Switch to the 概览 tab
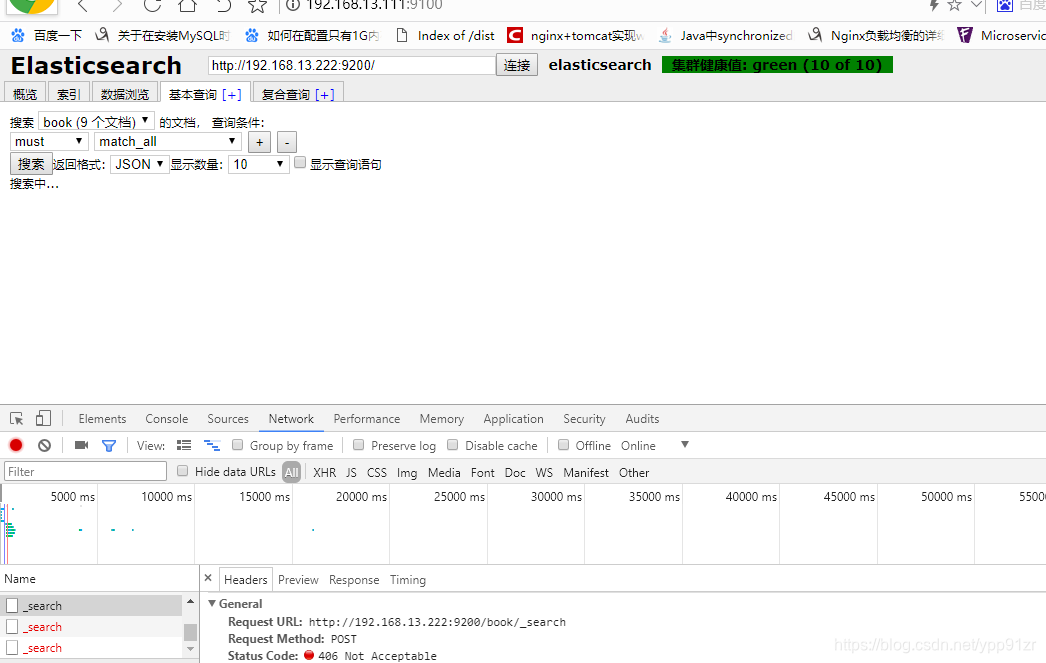 (25, 94)
